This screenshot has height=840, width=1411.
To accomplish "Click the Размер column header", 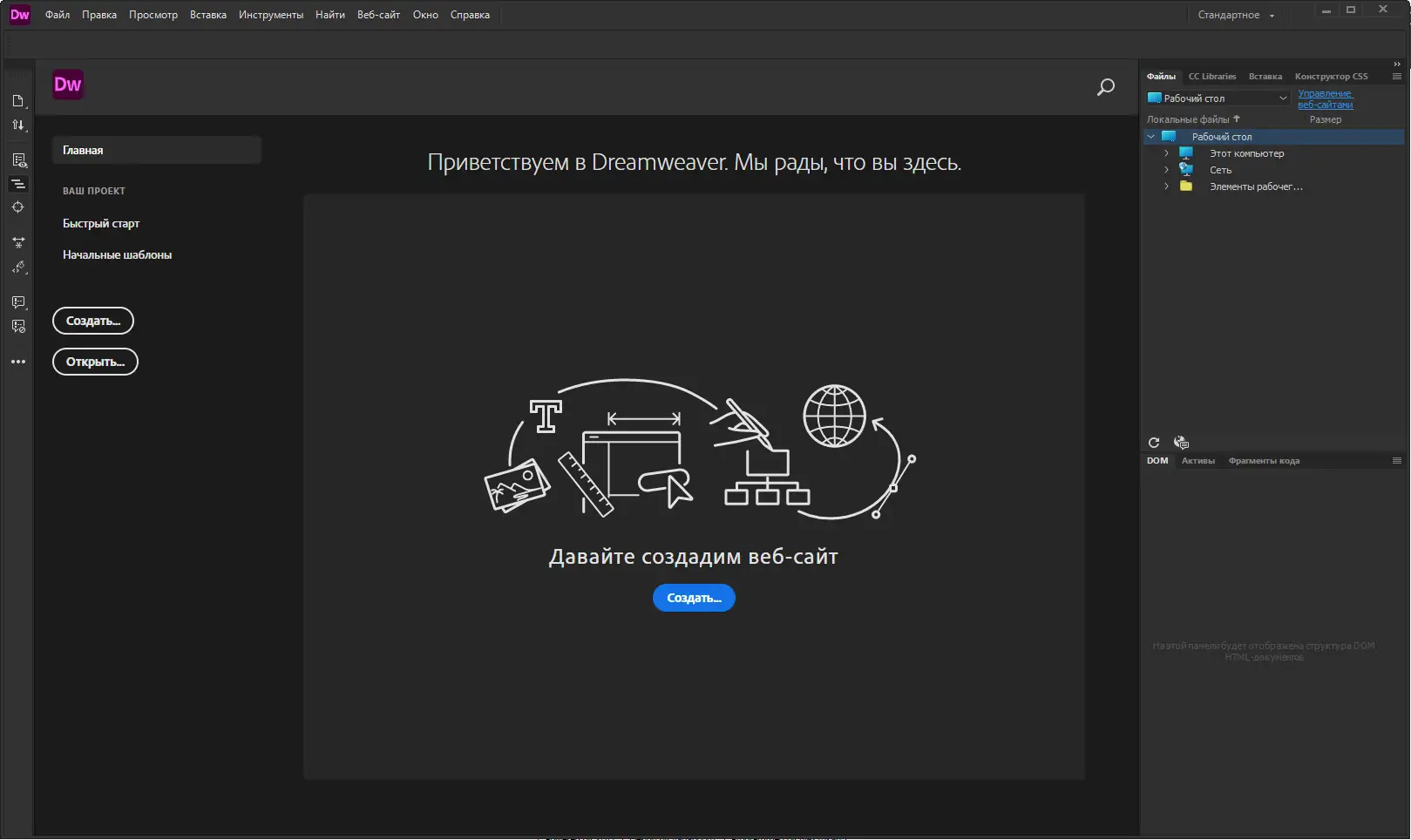I will coord(1326,119).
